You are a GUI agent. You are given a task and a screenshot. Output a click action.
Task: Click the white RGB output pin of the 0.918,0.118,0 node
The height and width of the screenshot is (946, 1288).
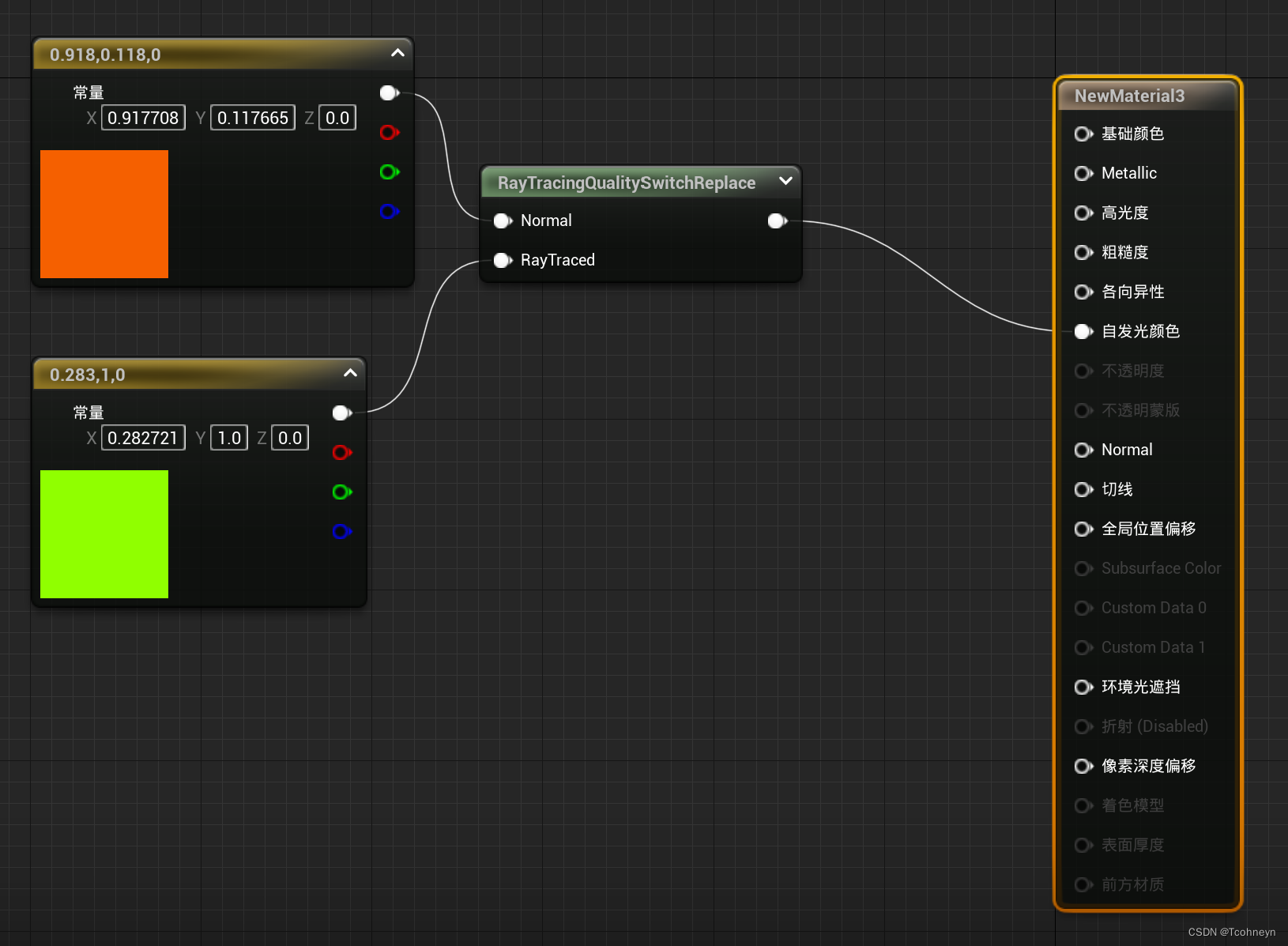pyautogui.click(x=390, y=93)
